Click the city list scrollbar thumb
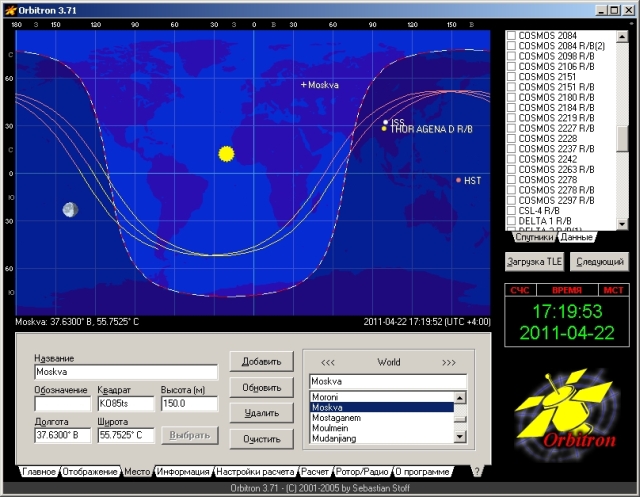The width and height of the screenshot is (640, 497). point(460,419)
